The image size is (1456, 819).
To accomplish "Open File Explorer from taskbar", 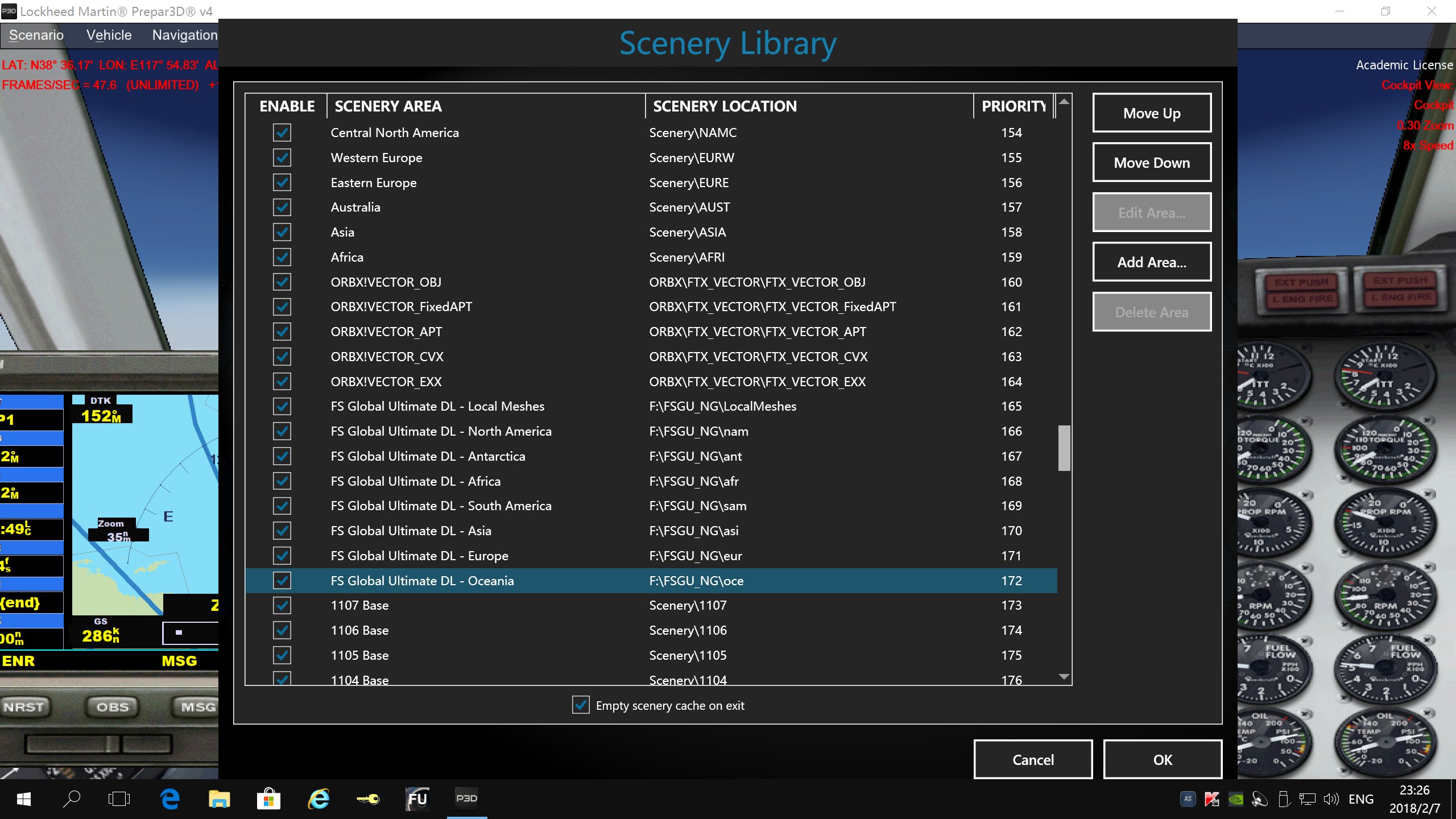I will click(x=219, y=799).
